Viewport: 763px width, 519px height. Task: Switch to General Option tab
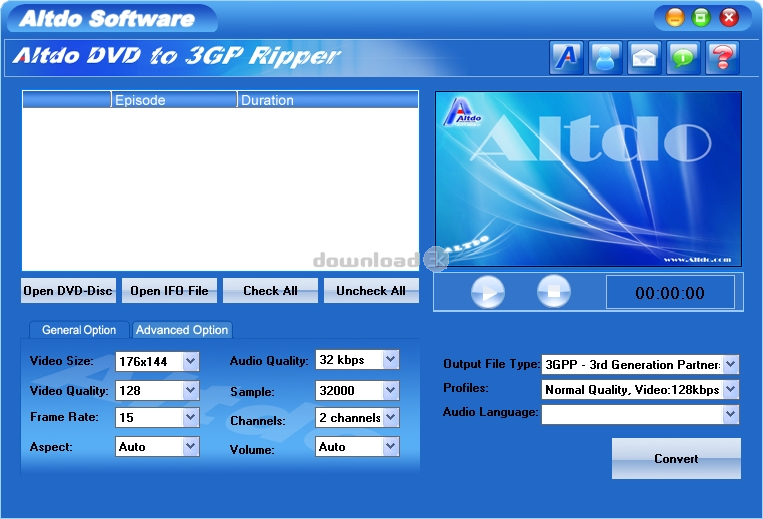pyautogui.click(x=79, y=330)
